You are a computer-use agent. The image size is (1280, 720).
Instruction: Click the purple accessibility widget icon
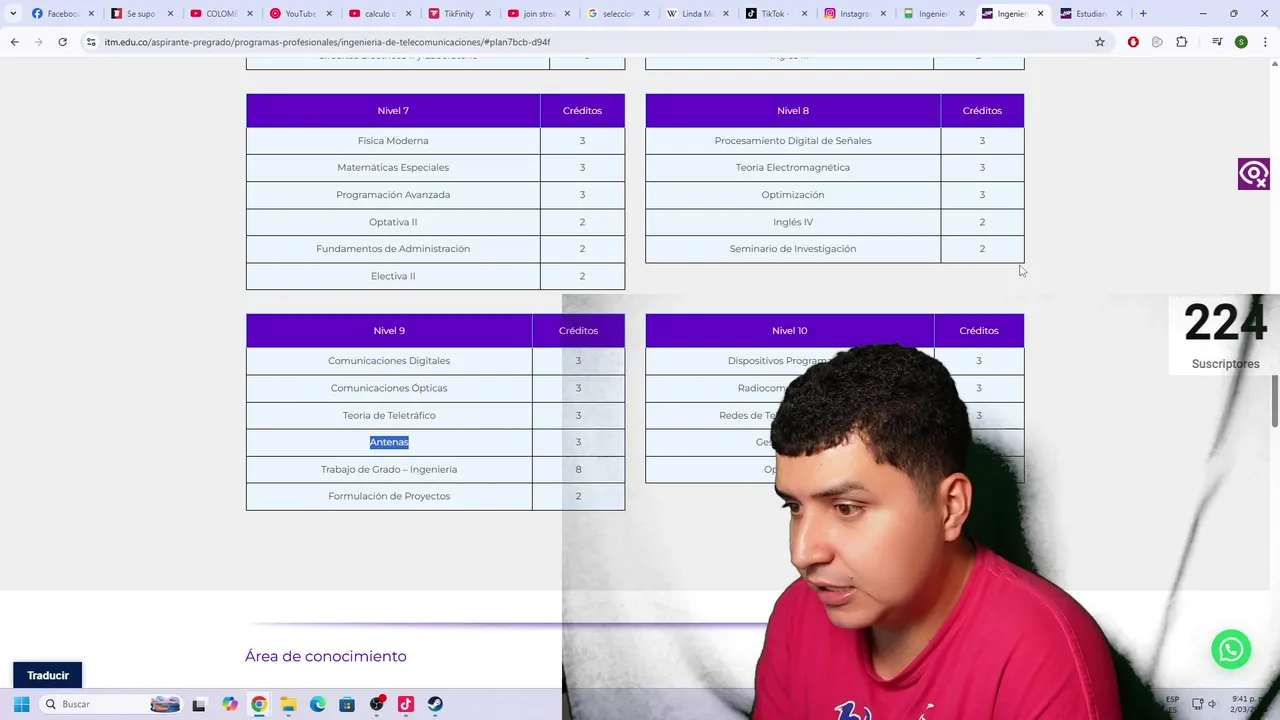[1254, 174]
